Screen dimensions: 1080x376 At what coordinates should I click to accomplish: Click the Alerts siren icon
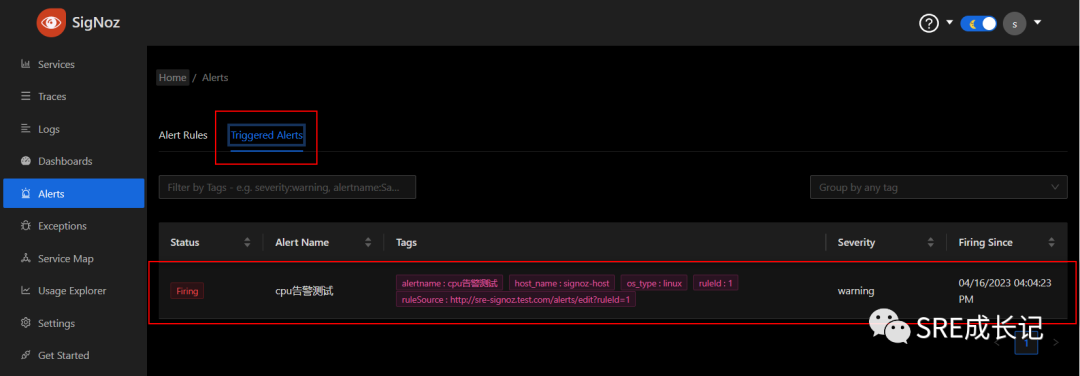26,194
